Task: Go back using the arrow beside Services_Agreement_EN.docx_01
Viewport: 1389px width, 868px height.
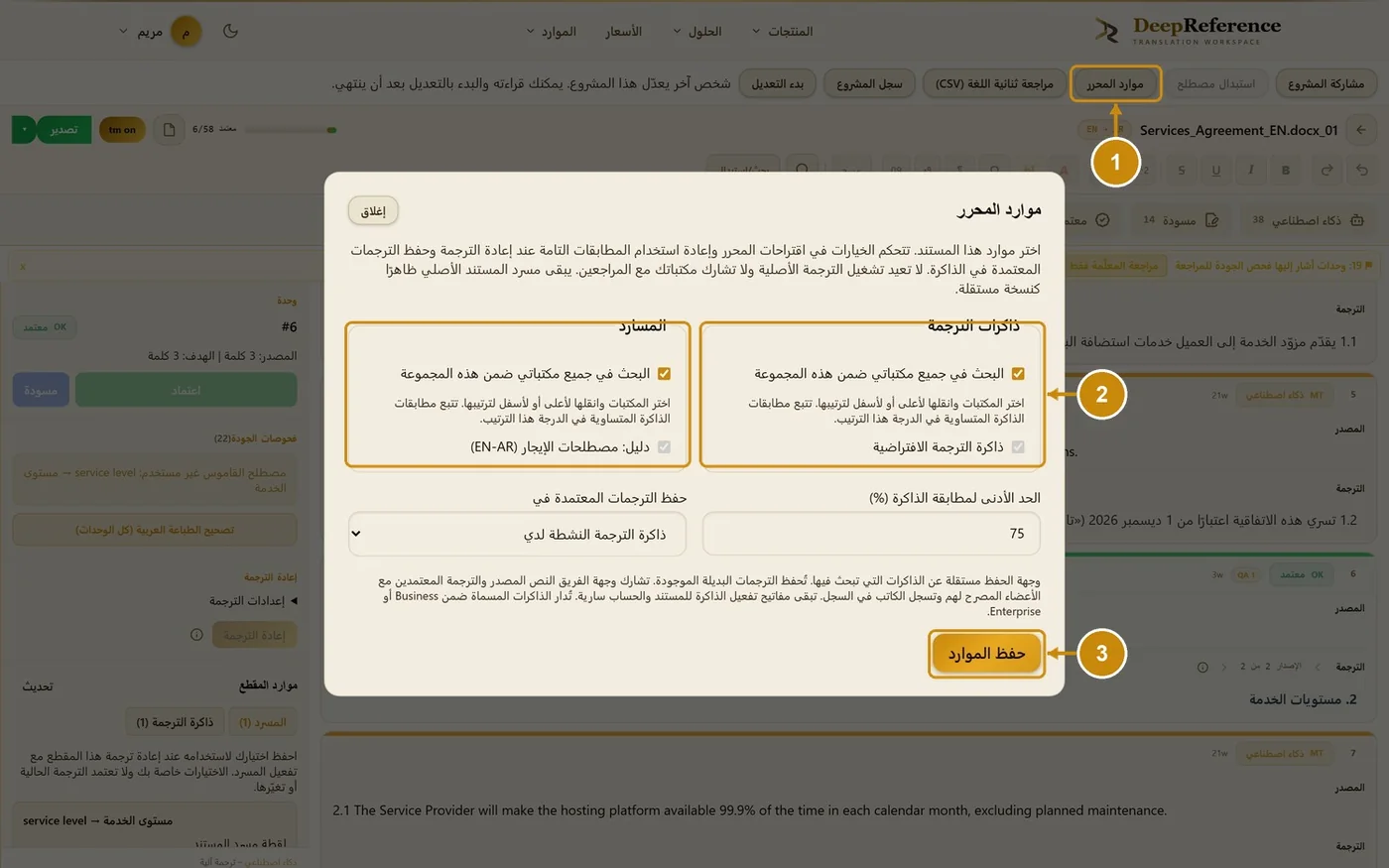Action: (x=1361, y=130)
